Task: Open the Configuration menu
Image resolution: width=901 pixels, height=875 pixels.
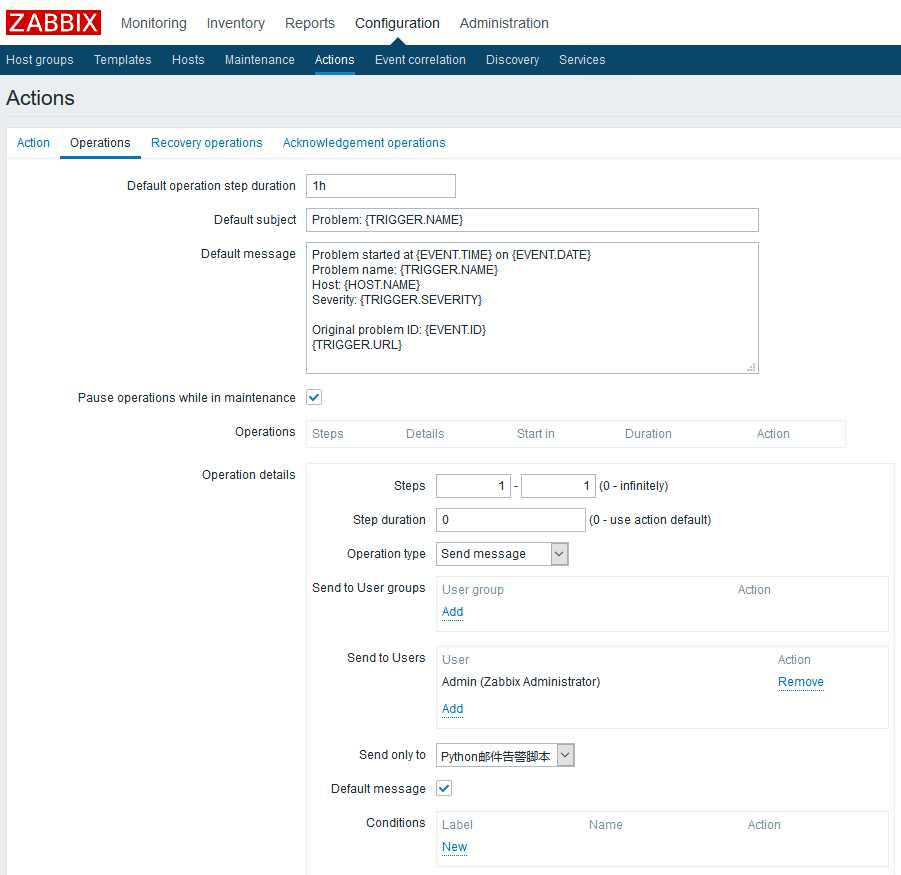Action: [x=397, y=23]
